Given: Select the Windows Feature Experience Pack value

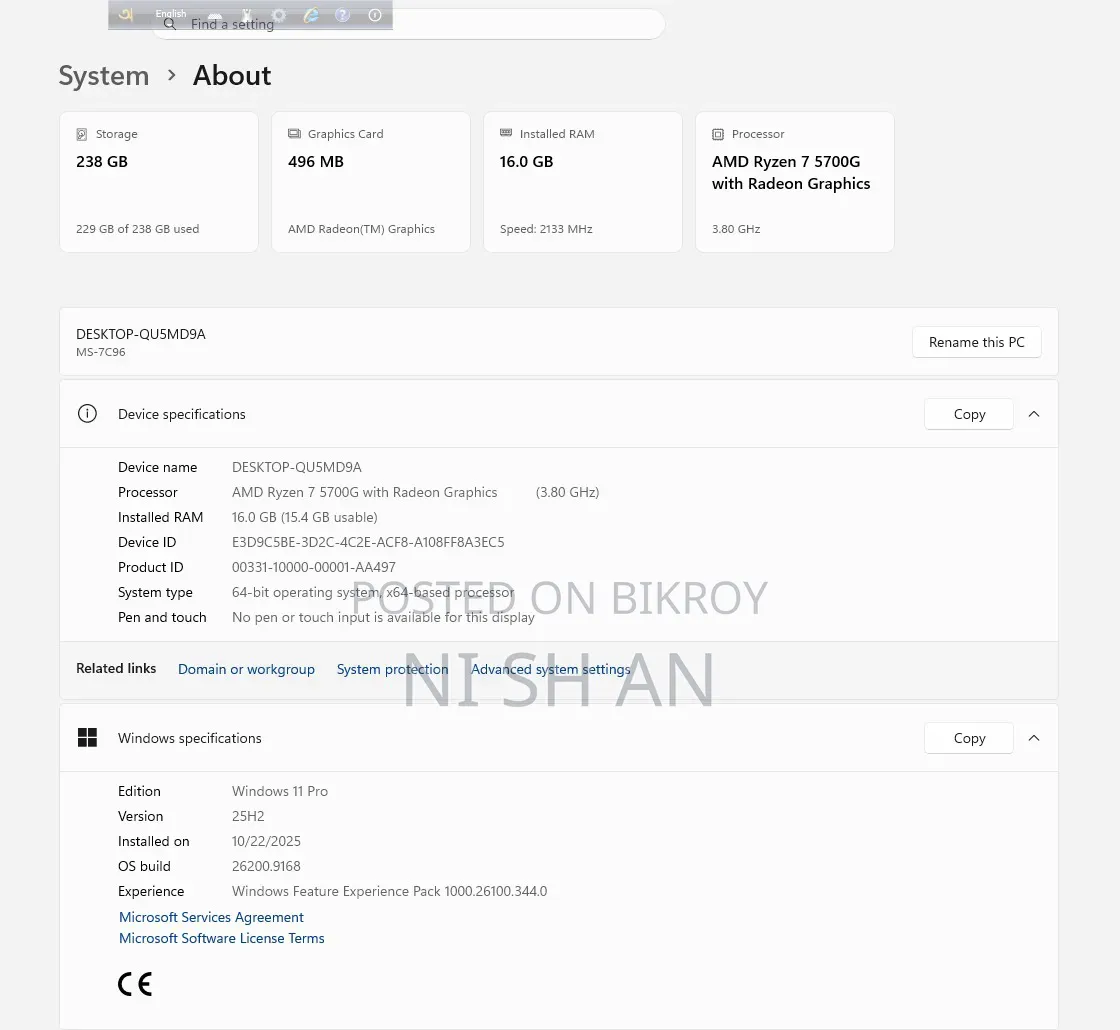Looking at the screenshot, I should point(389,891).
